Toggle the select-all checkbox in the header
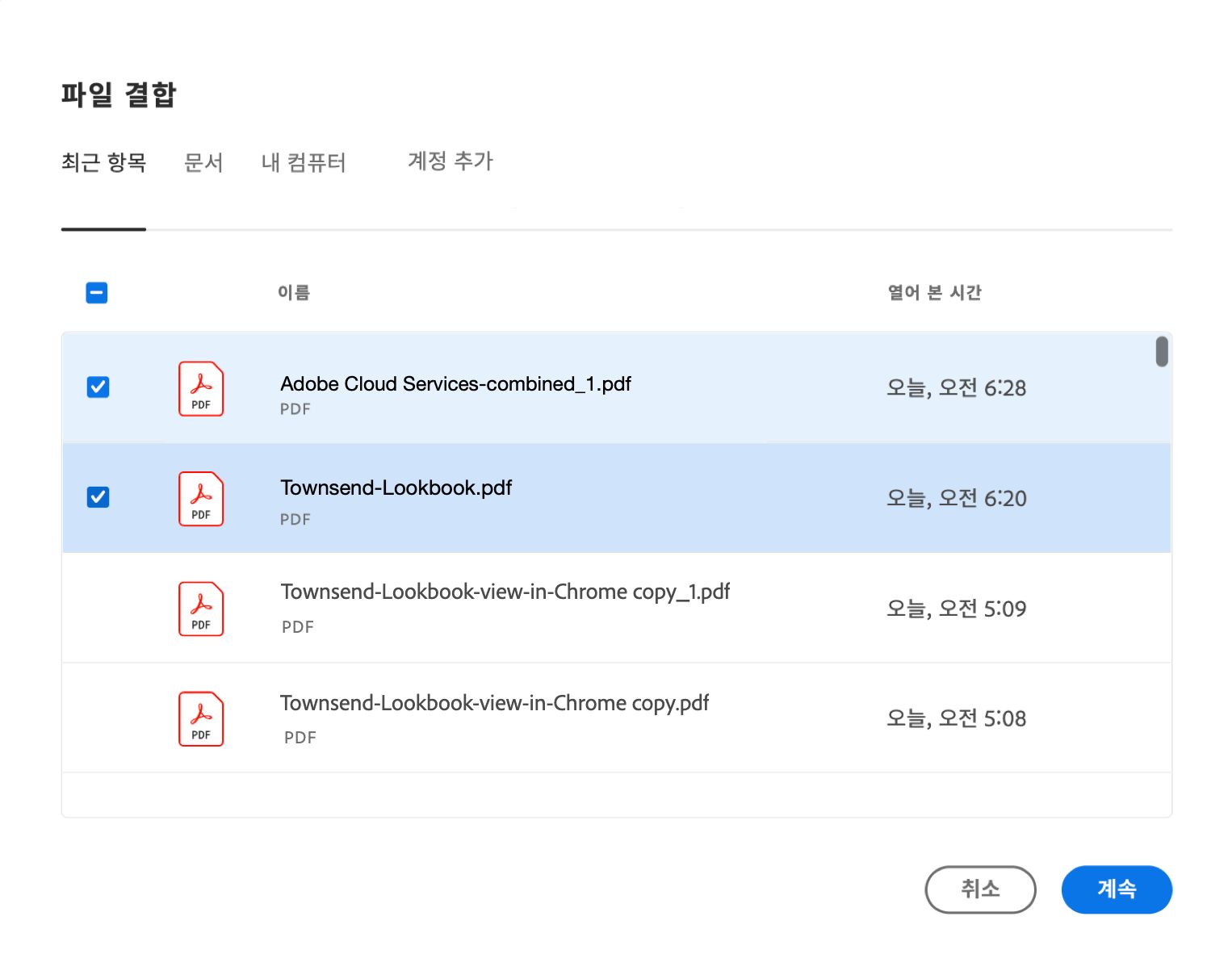The height and width of the screenshot is (975, 1232). click(x=97, y=292)
